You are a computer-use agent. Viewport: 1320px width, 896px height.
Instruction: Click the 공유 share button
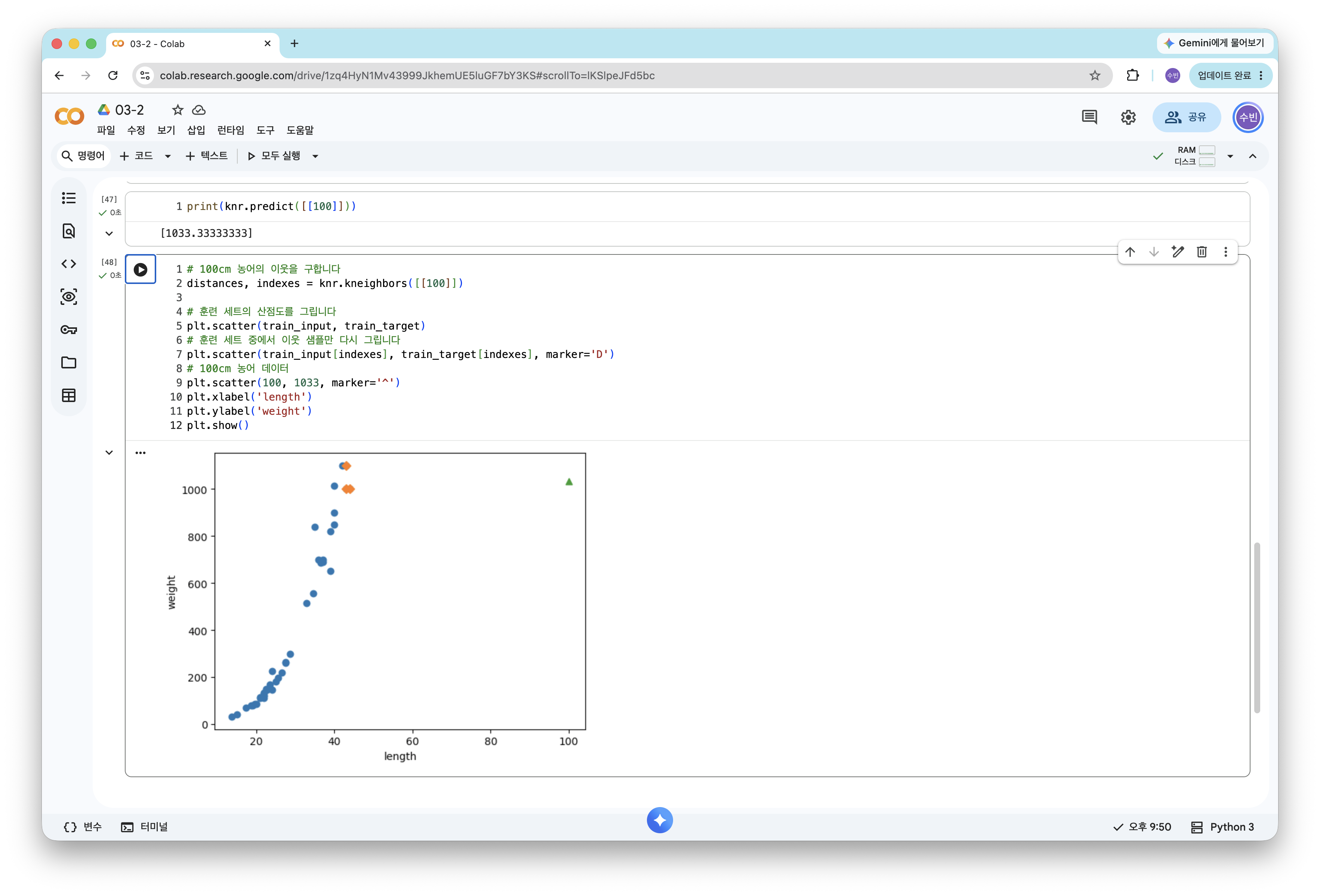(x=1186, y=117)
